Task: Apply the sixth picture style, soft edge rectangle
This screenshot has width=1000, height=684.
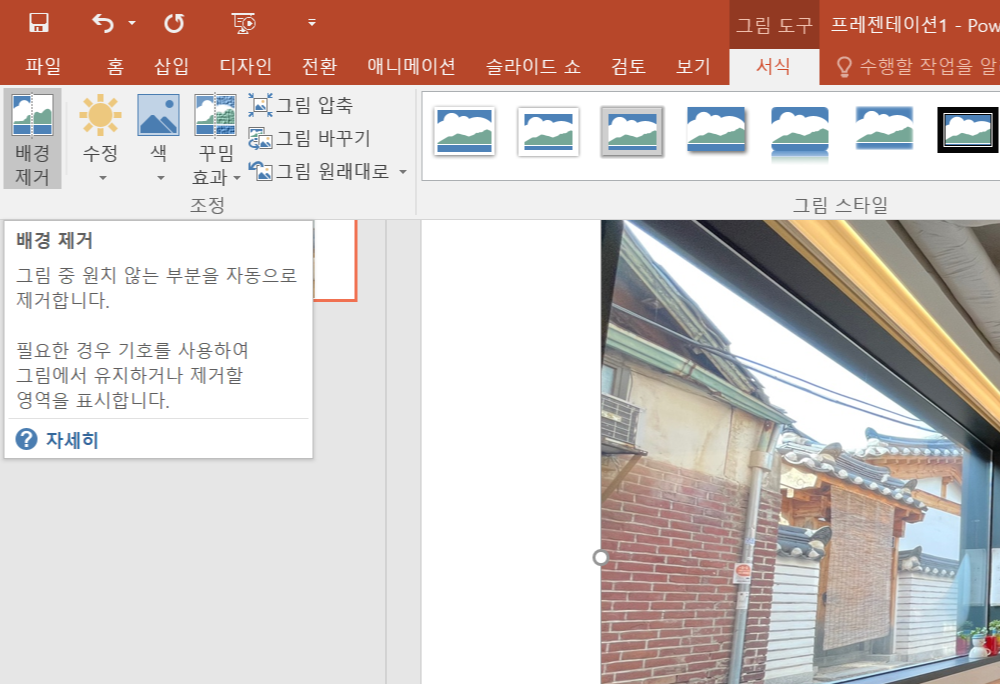Action: pyautogui.click(x=884, y=129)
